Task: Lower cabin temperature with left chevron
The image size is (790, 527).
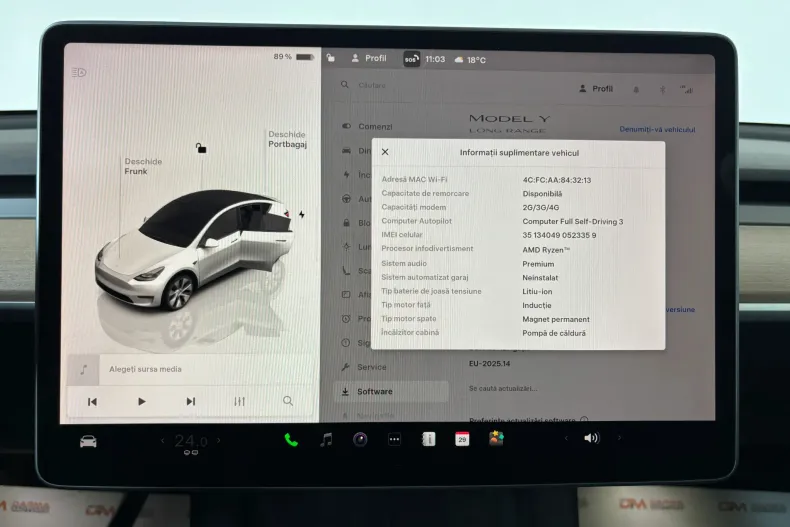Action: pos(162,441)
